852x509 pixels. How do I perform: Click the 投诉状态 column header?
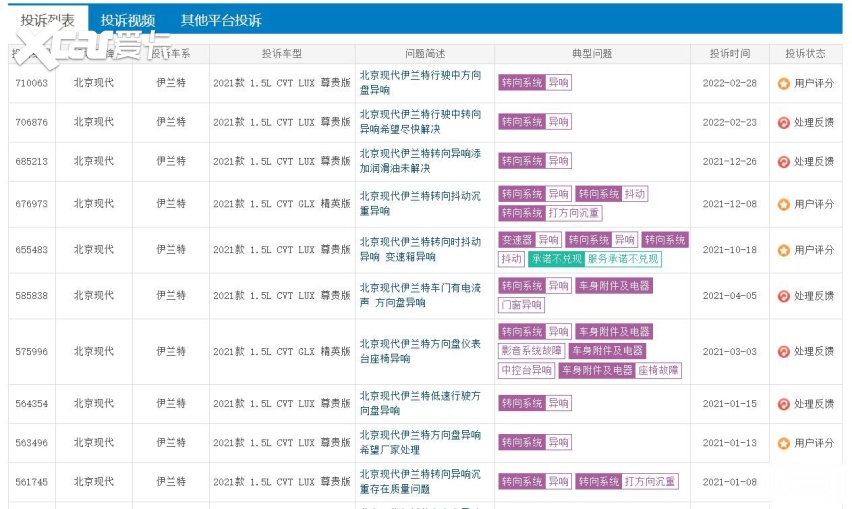pyautogui.click(x=805, y=53)
